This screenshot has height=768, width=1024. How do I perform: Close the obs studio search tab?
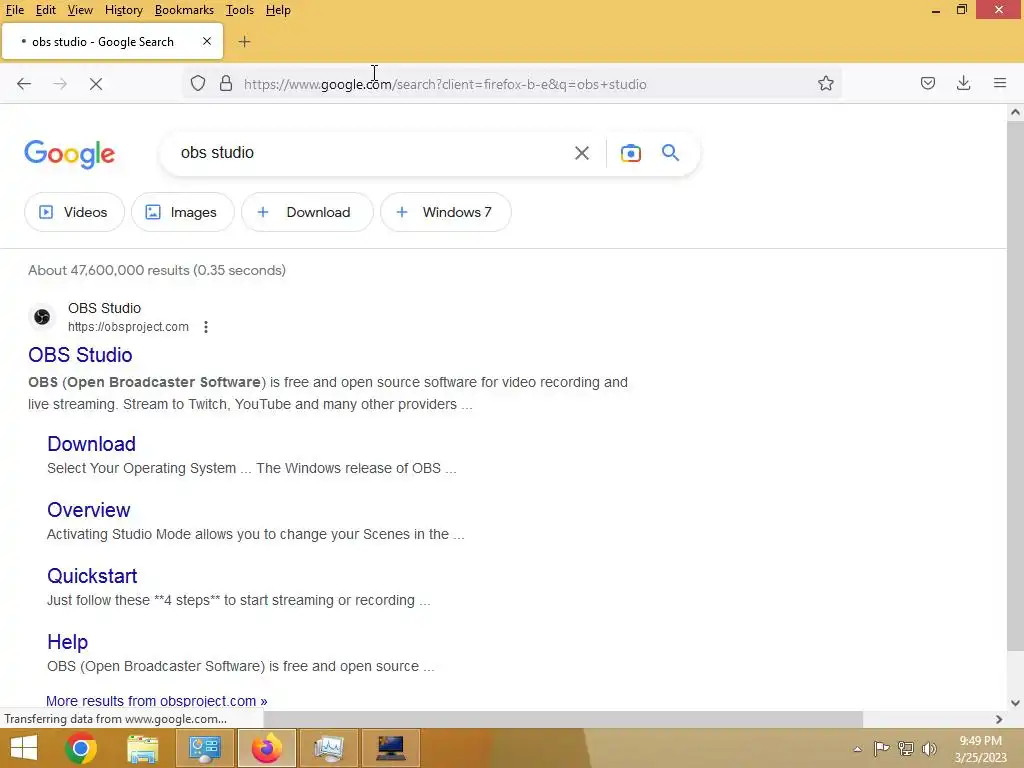point(207,41)
